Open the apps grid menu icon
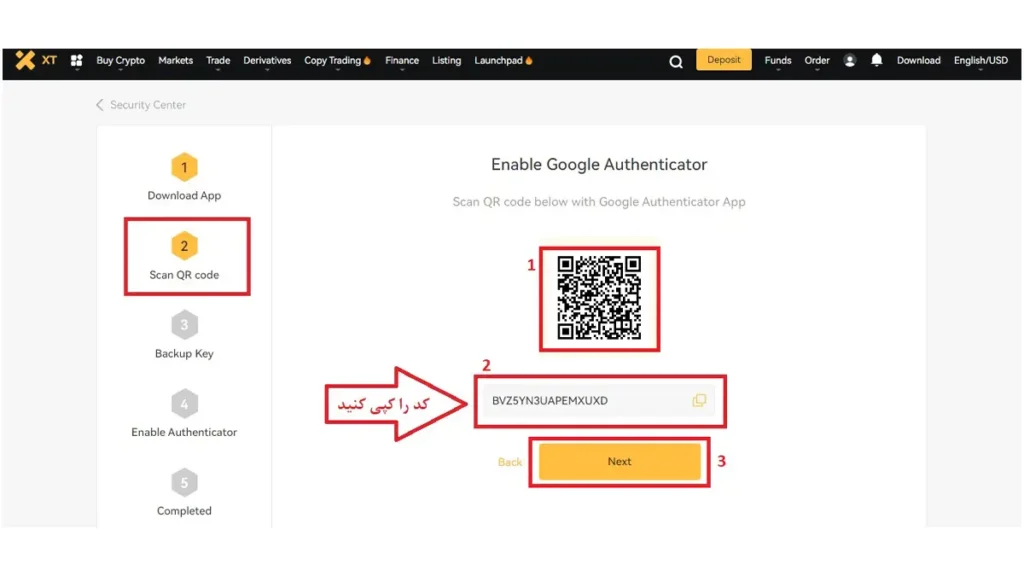This screenshot has width=1024, height=576. tap(76, 61)
